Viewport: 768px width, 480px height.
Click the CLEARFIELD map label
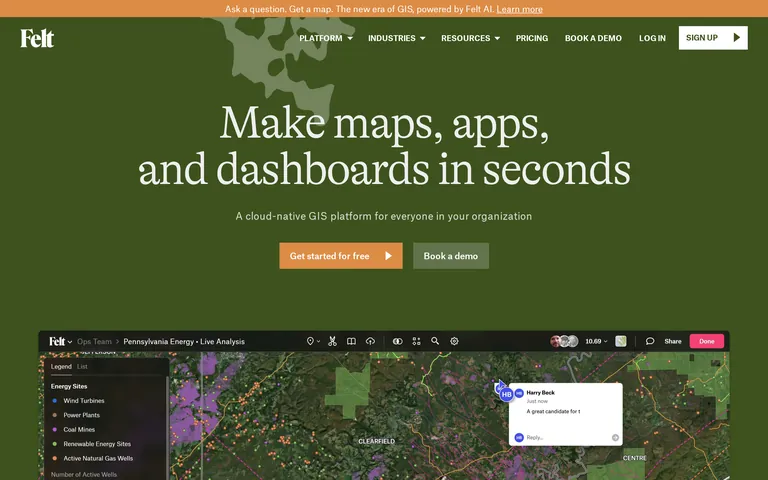[x=376, y=441]
